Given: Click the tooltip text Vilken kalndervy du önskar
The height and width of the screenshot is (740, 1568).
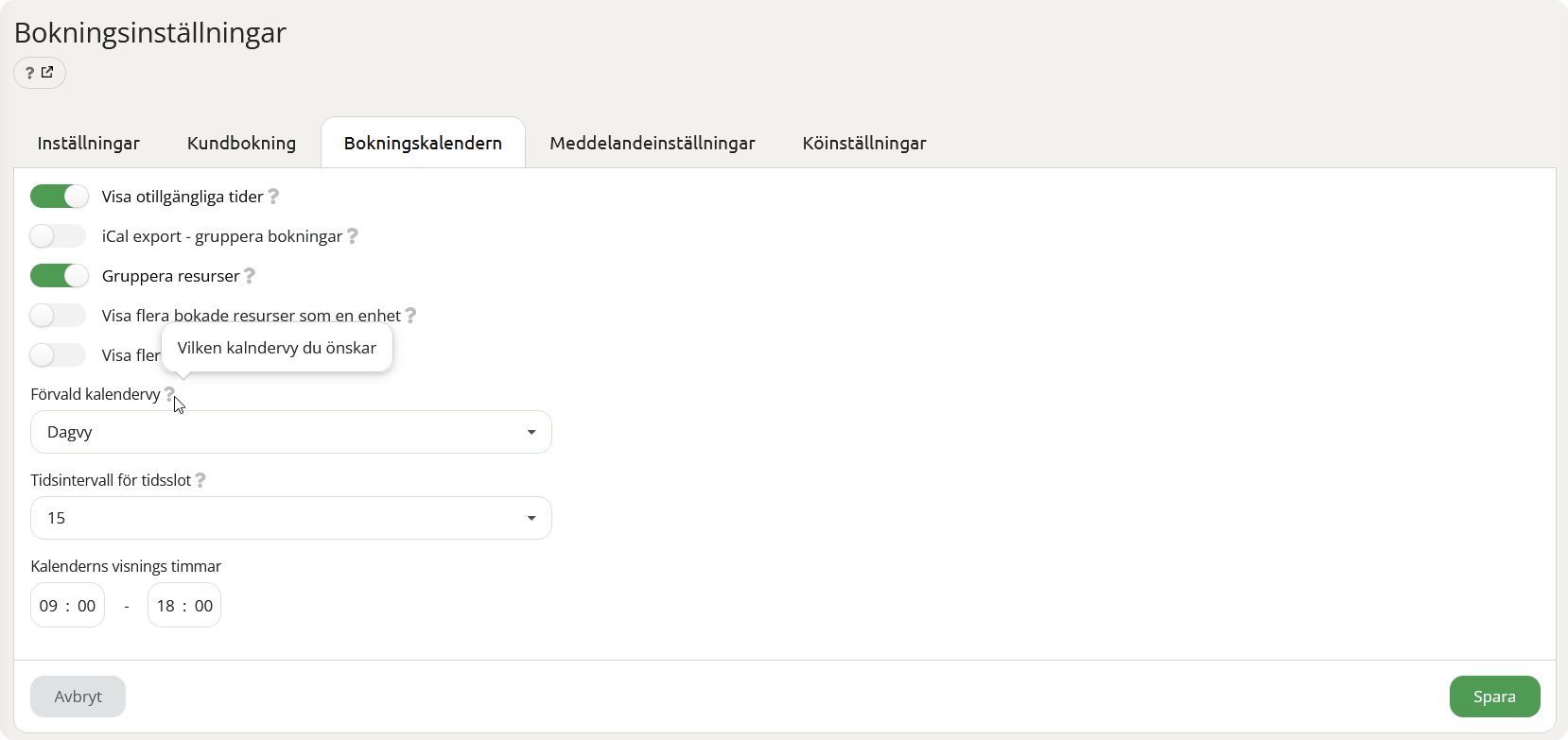Looking at the screenshot, I should coord(277,348).
